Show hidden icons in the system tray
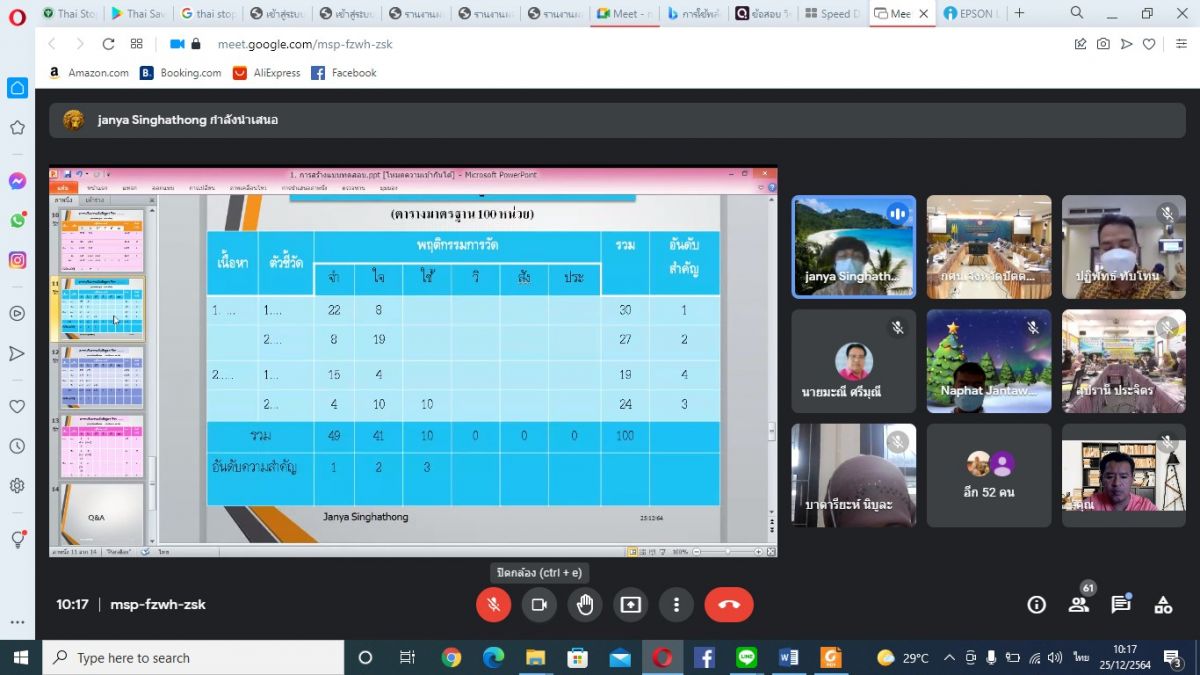1200x675 pixels. [947, 658]
